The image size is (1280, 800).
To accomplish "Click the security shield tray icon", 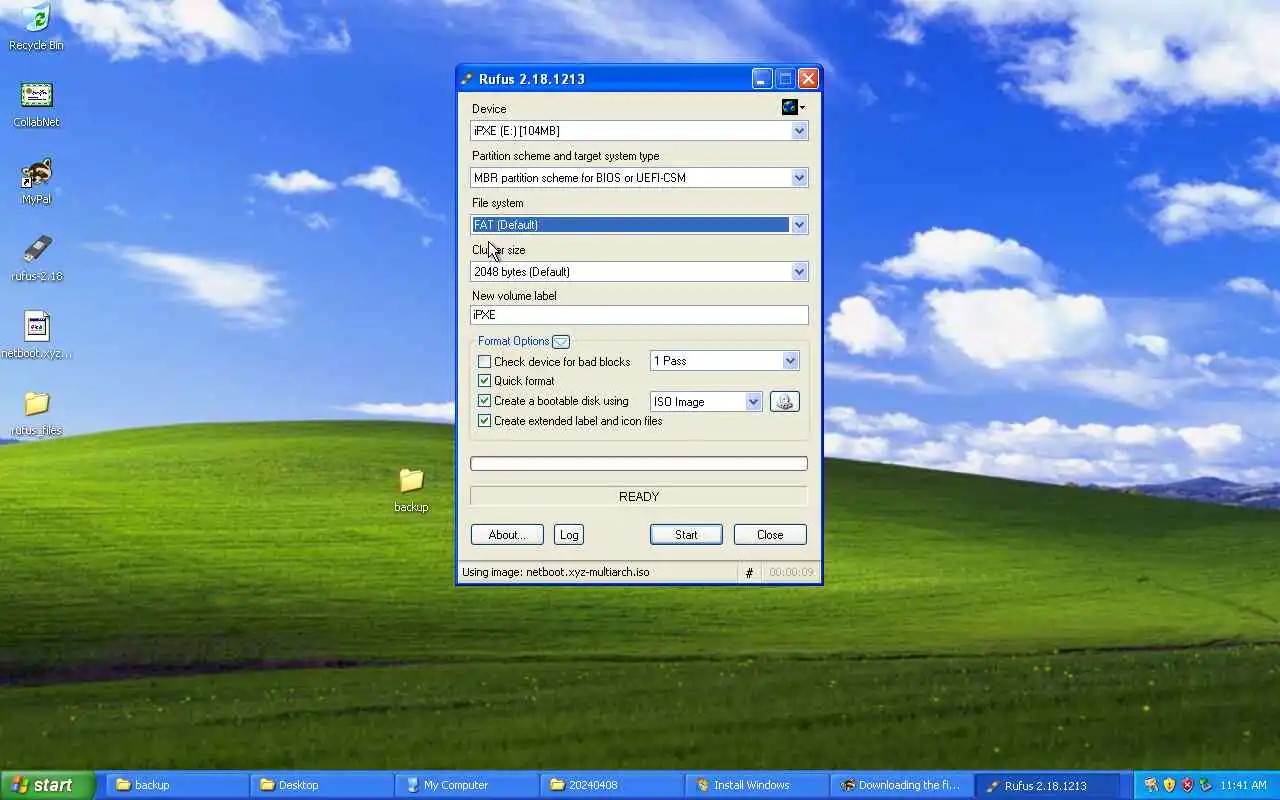I will pyautogui.click(x=1169, y=785).
